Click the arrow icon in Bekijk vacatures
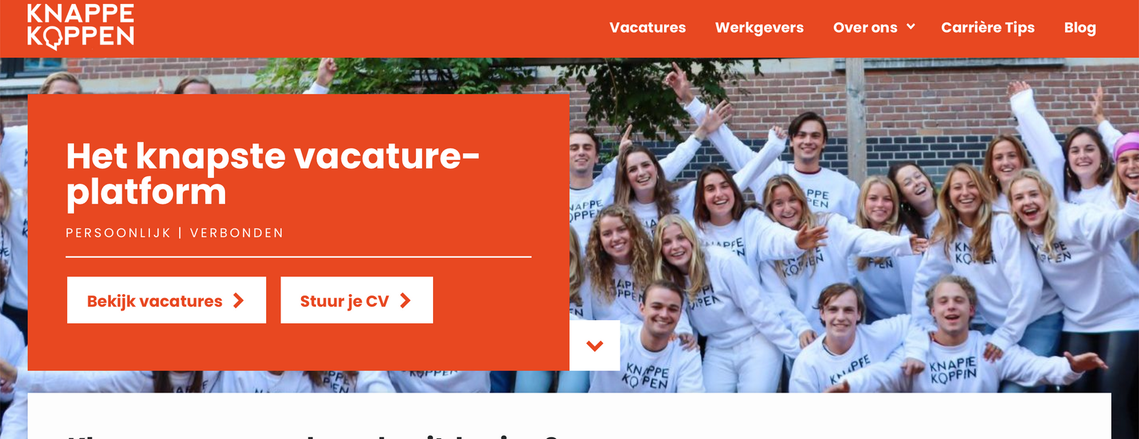The width and height of the screenshot is (1139, 439). pos(238,301)
